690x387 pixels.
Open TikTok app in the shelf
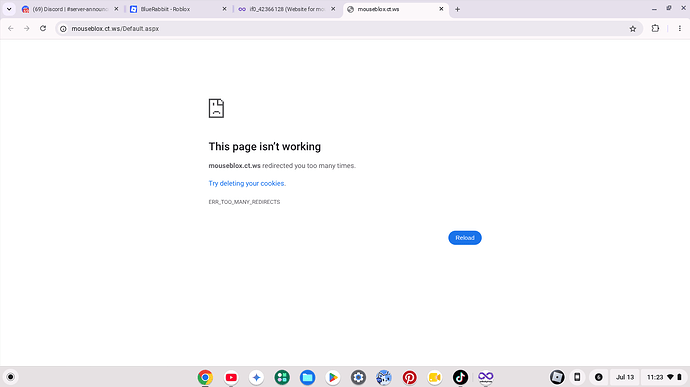click(x=460, y=377)
